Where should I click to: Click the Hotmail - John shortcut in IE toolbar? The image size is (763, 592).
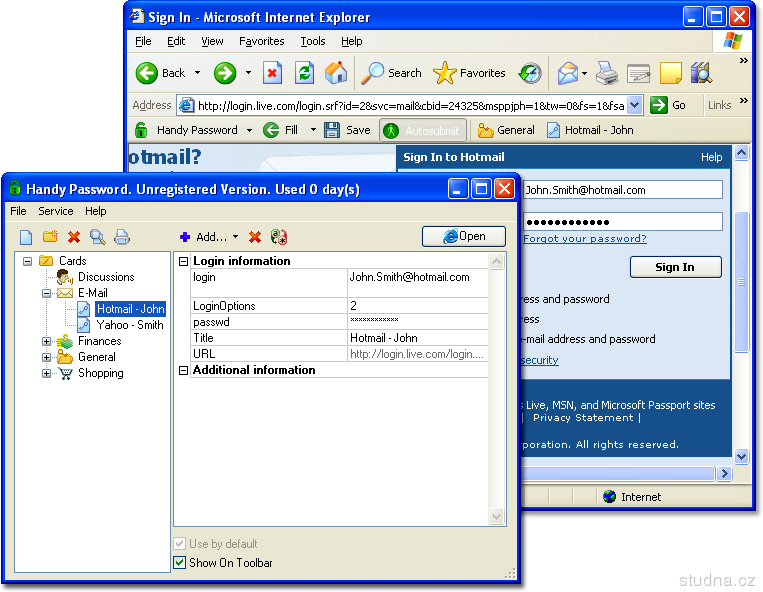click(x=591, y=130)
